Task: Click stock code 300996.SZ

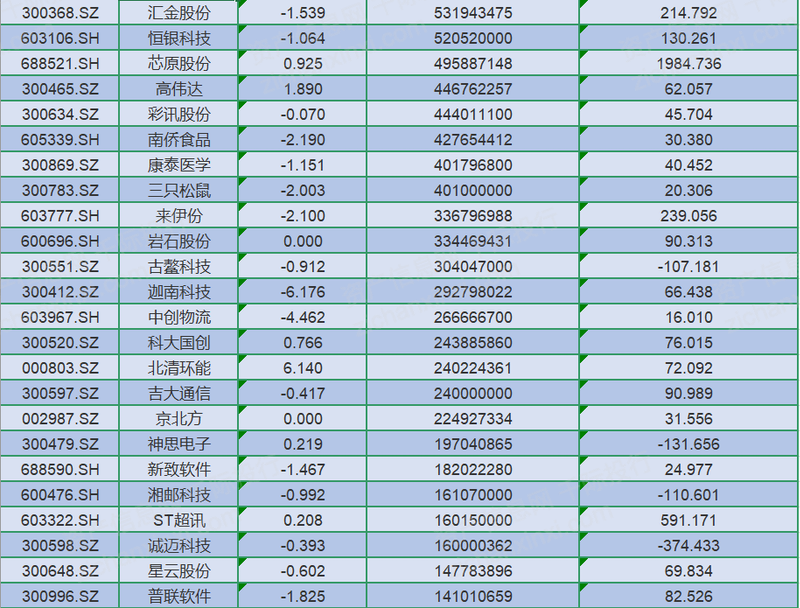Action: click(x=60, y=597)
